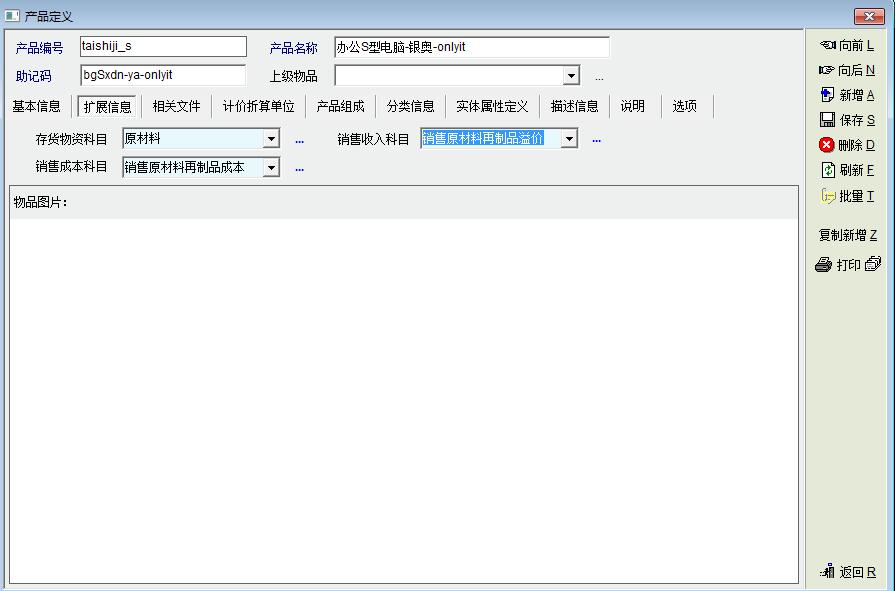Click the 打印 printer icon
The image size is (895, 591).
[x=824, y=265]
